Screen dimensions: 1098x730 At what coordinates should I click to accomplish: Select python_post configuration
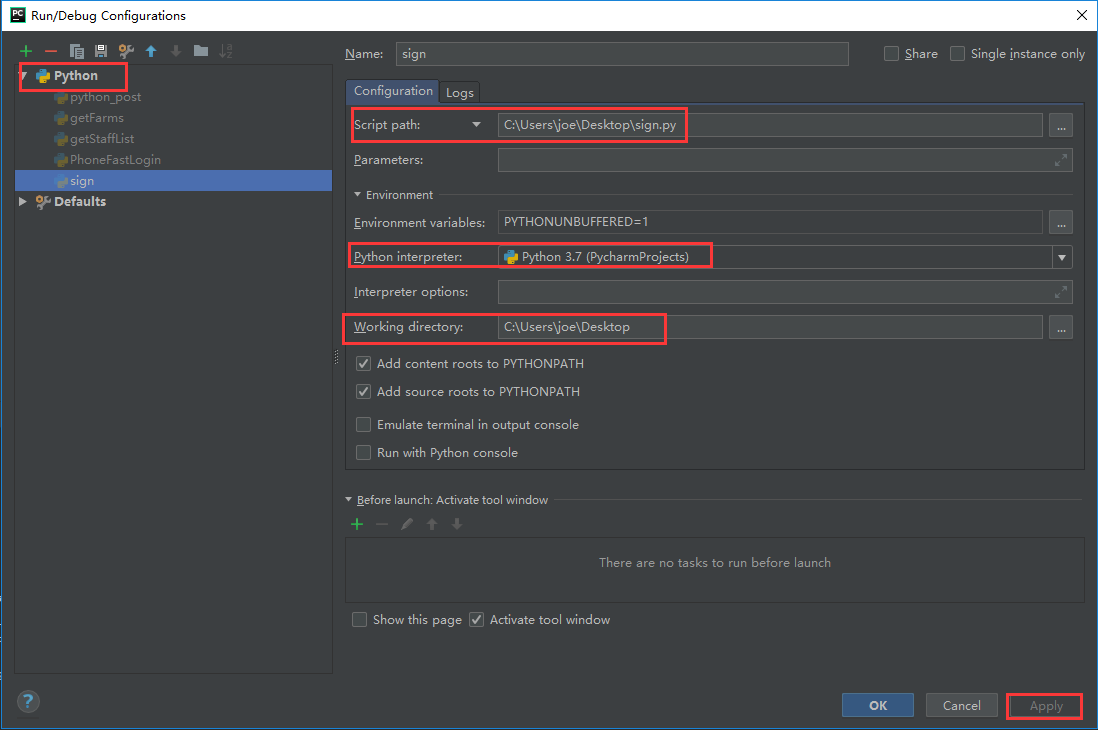(106, 97)
